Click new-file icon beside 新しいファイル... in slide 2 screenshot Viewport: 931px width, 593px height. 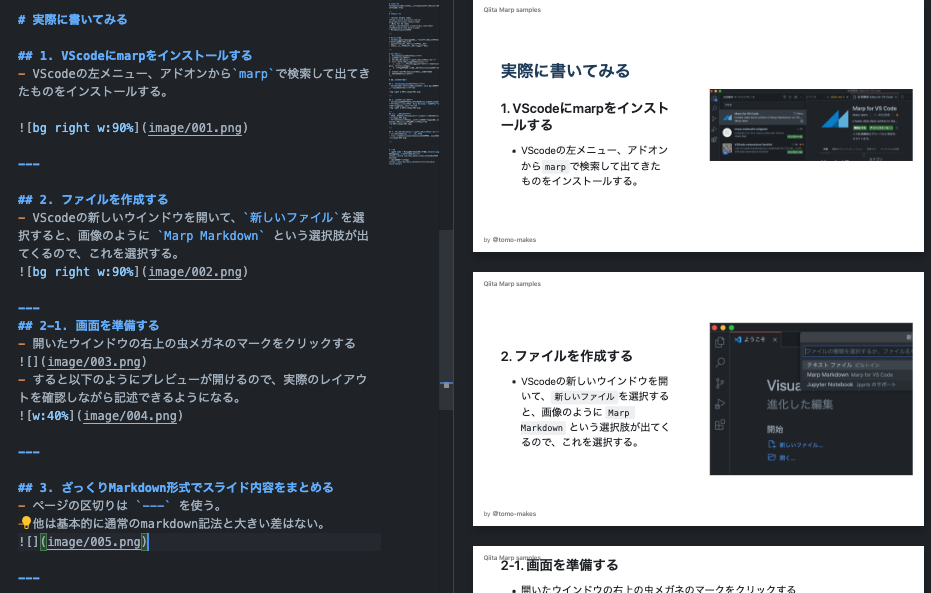pyautogui.click(x=772, y=444)
